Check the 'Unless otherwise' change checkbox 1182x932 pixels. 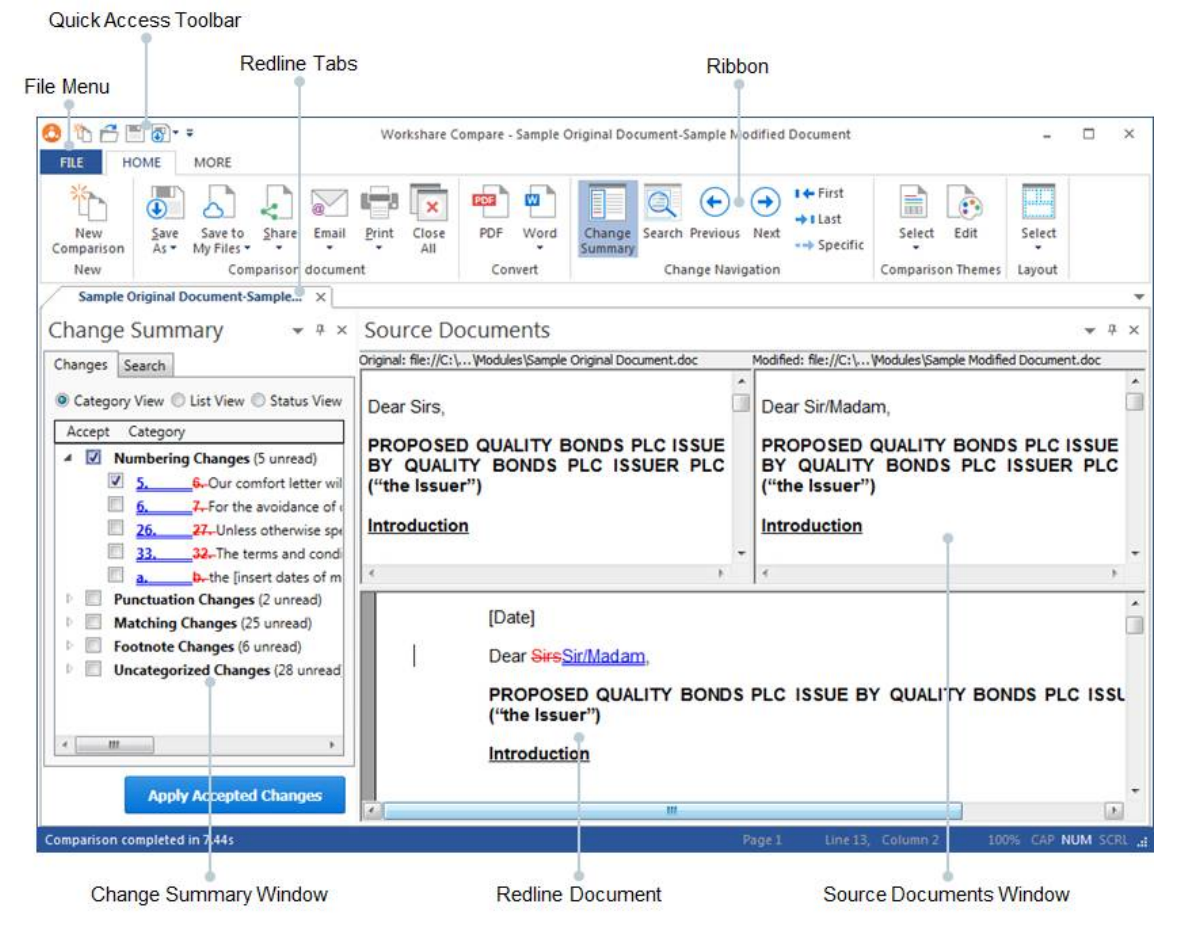pyautogui.click(x=115, y=527)
